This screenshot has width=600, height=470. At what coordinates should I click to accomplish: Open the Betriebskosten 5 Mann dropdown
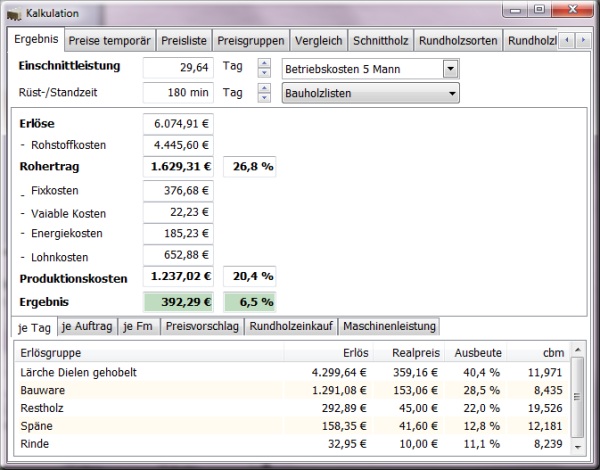450,69
